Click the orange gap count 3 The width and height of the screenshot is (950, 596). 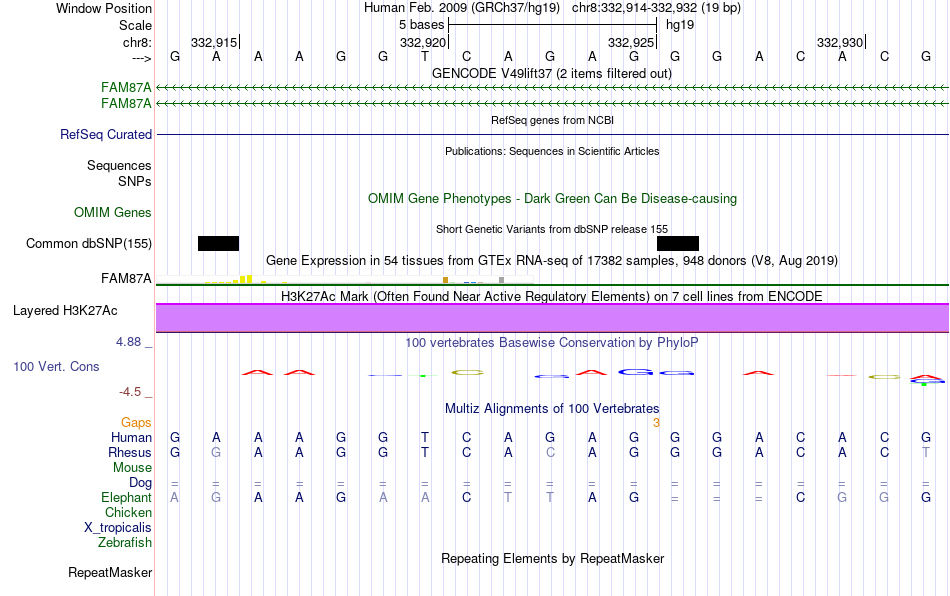coord(656,423)
